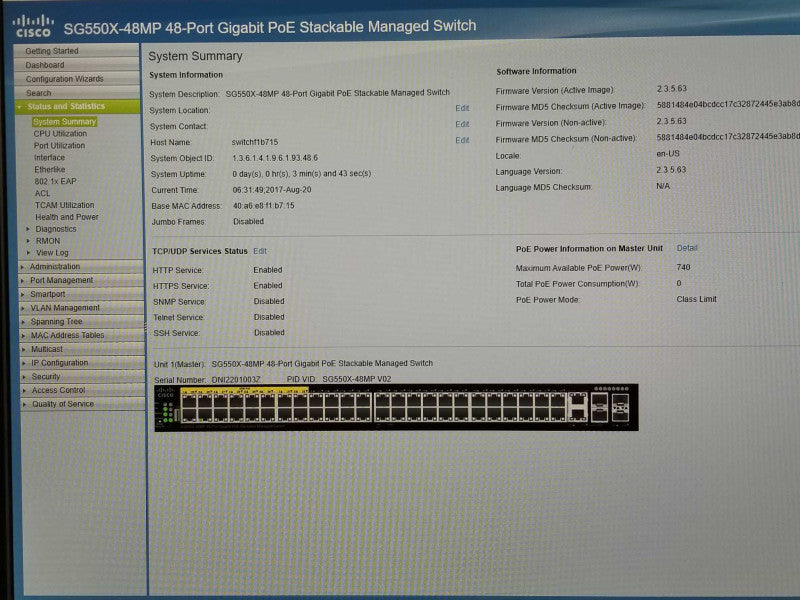800x600 pixels.
Task: Click Language MD5 Checksum N/A value
Action: (663, 186)
